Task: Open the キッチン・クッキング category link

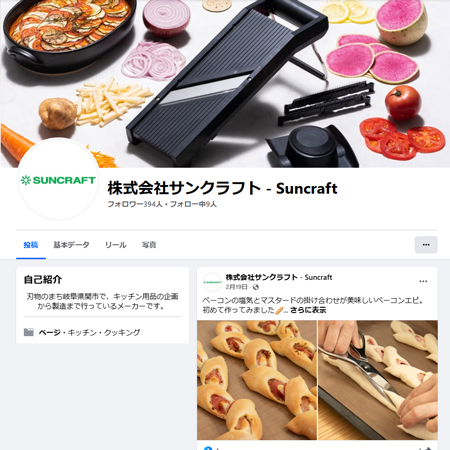Action: pos(104,332)
